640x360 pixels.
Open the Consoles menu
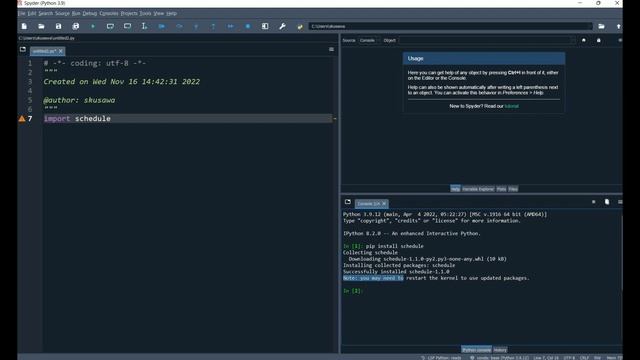pos(109,13)
